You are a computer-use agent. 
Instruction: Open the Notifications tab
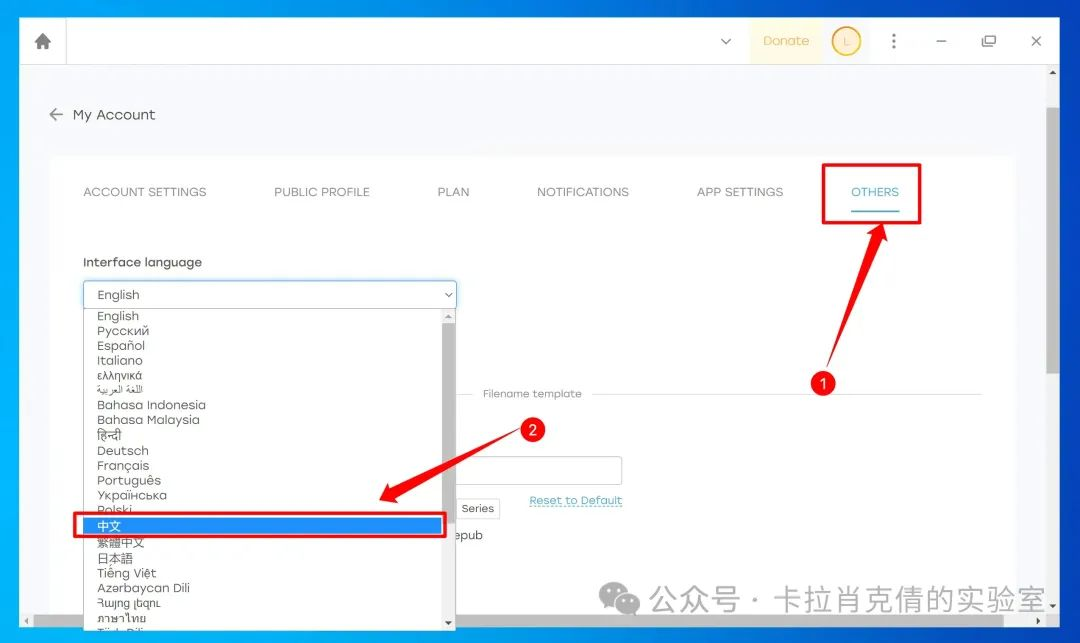point(582,192)
